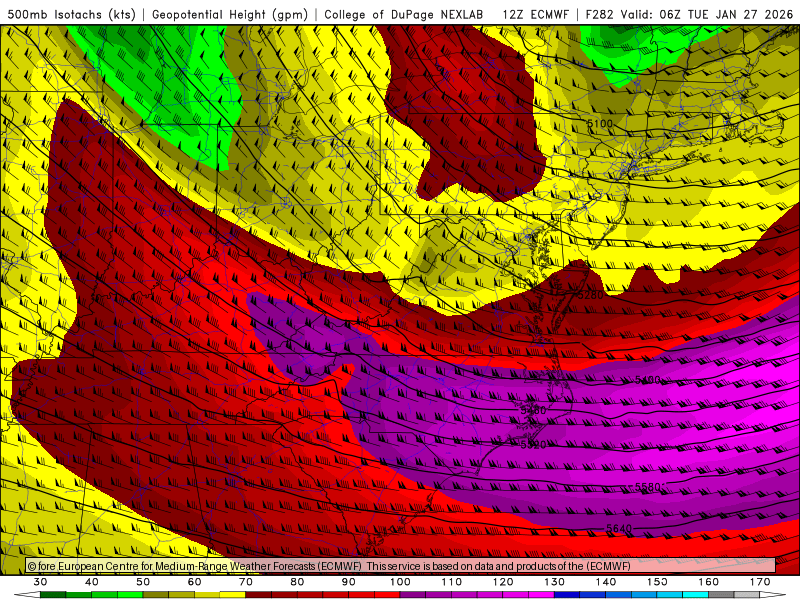The image size is (800, 600).
Task: Click the 120 color scale label
Action: click(x=503, y=582)
